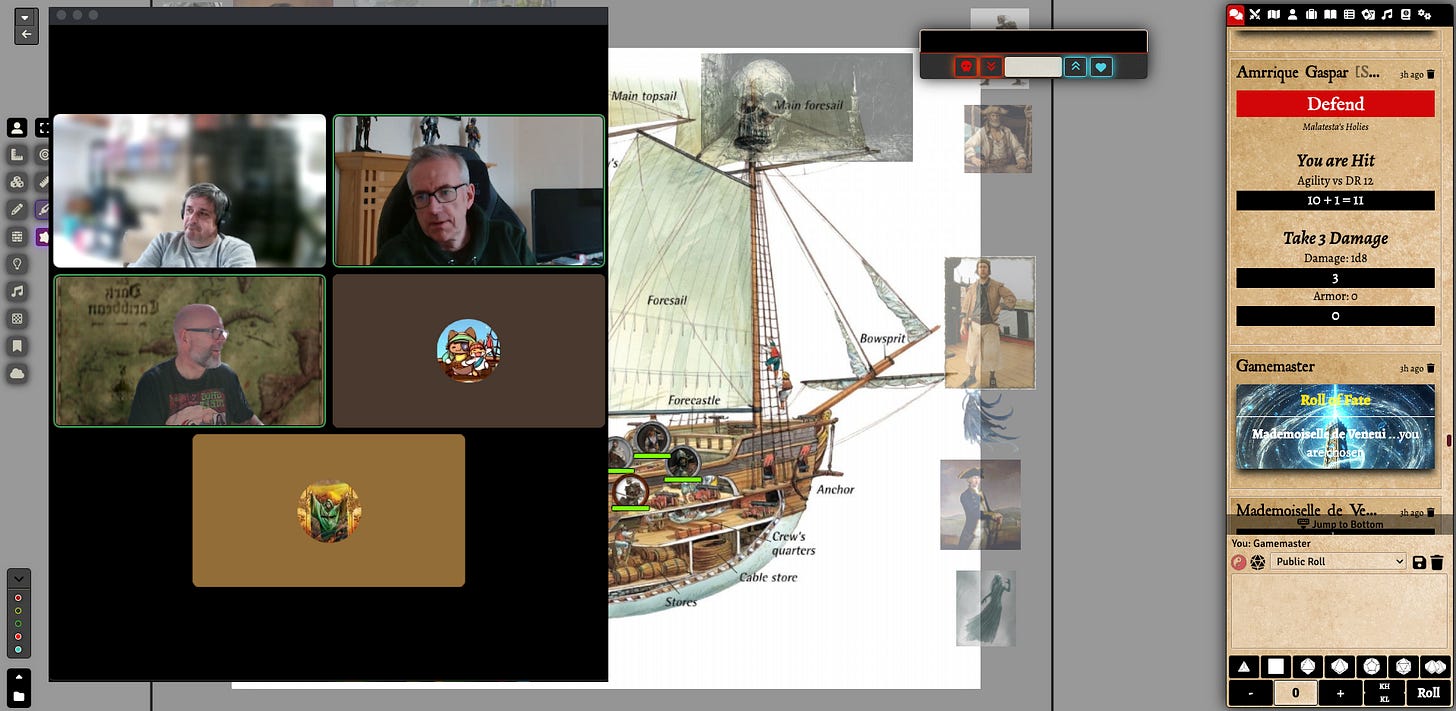This screenshot has height=711, width=1456.
Task: Decrease the modifier with minus button
Action: (x=1250, y=693)
